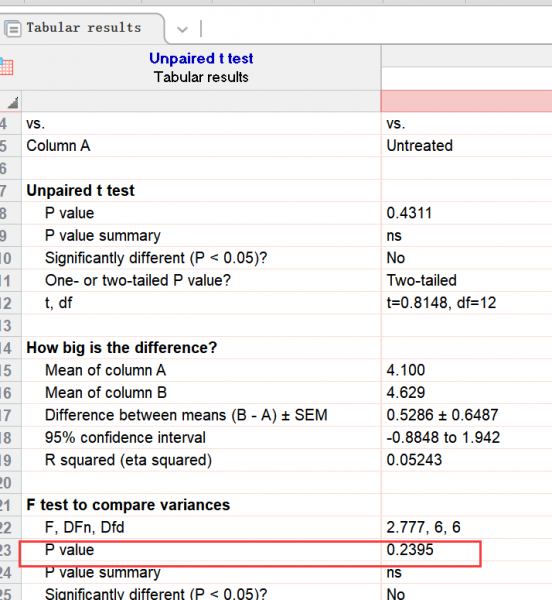
Task: Click the 'Two-tailed' result cell
Action: coord(467,280)
